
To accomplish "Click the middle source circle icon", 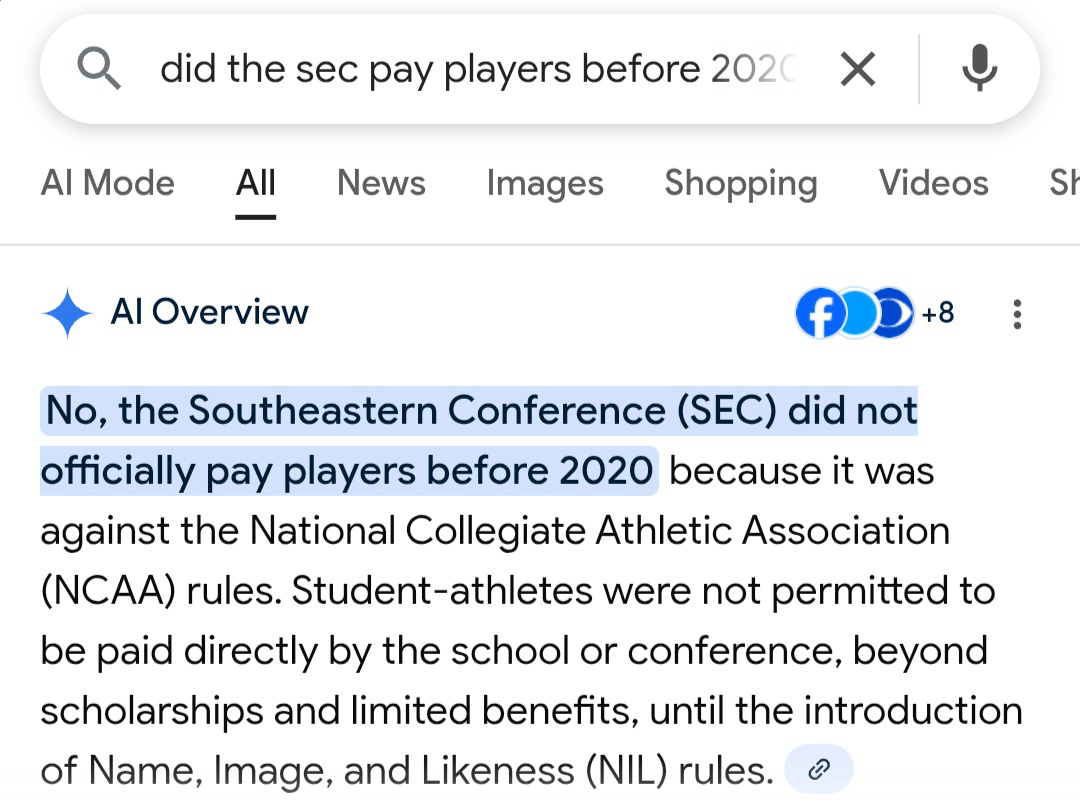I will click(x=856, y=313).
